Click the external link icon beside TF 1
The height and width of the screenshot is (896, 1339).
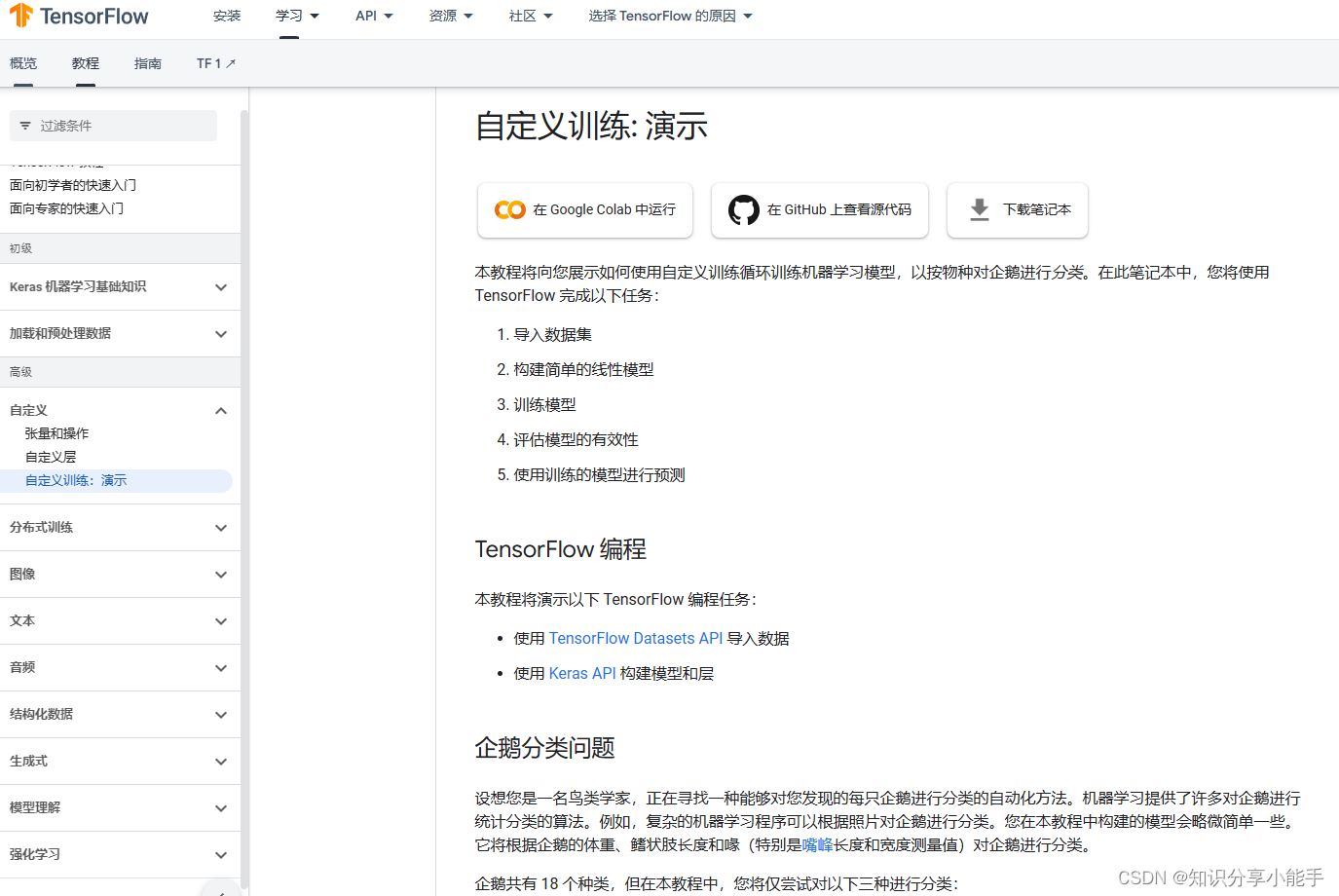coord(231,63)
